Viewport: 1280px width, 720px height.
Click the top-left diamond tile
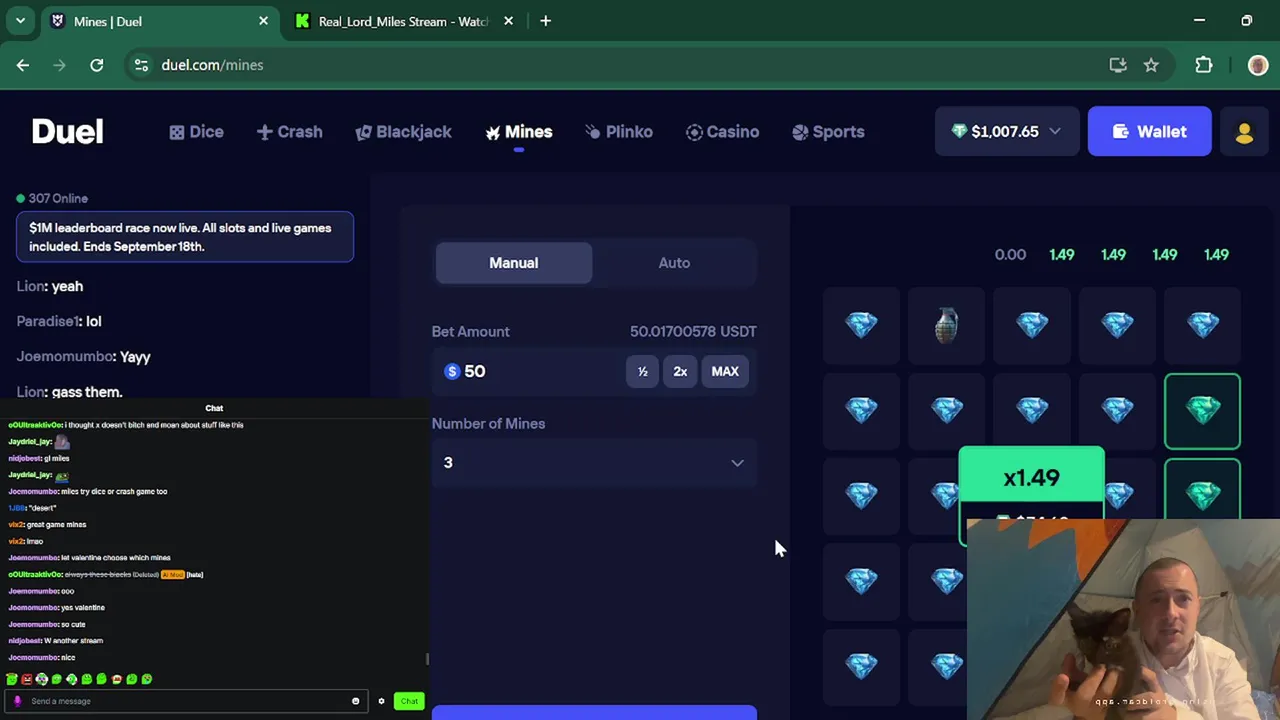coord(861,325)
